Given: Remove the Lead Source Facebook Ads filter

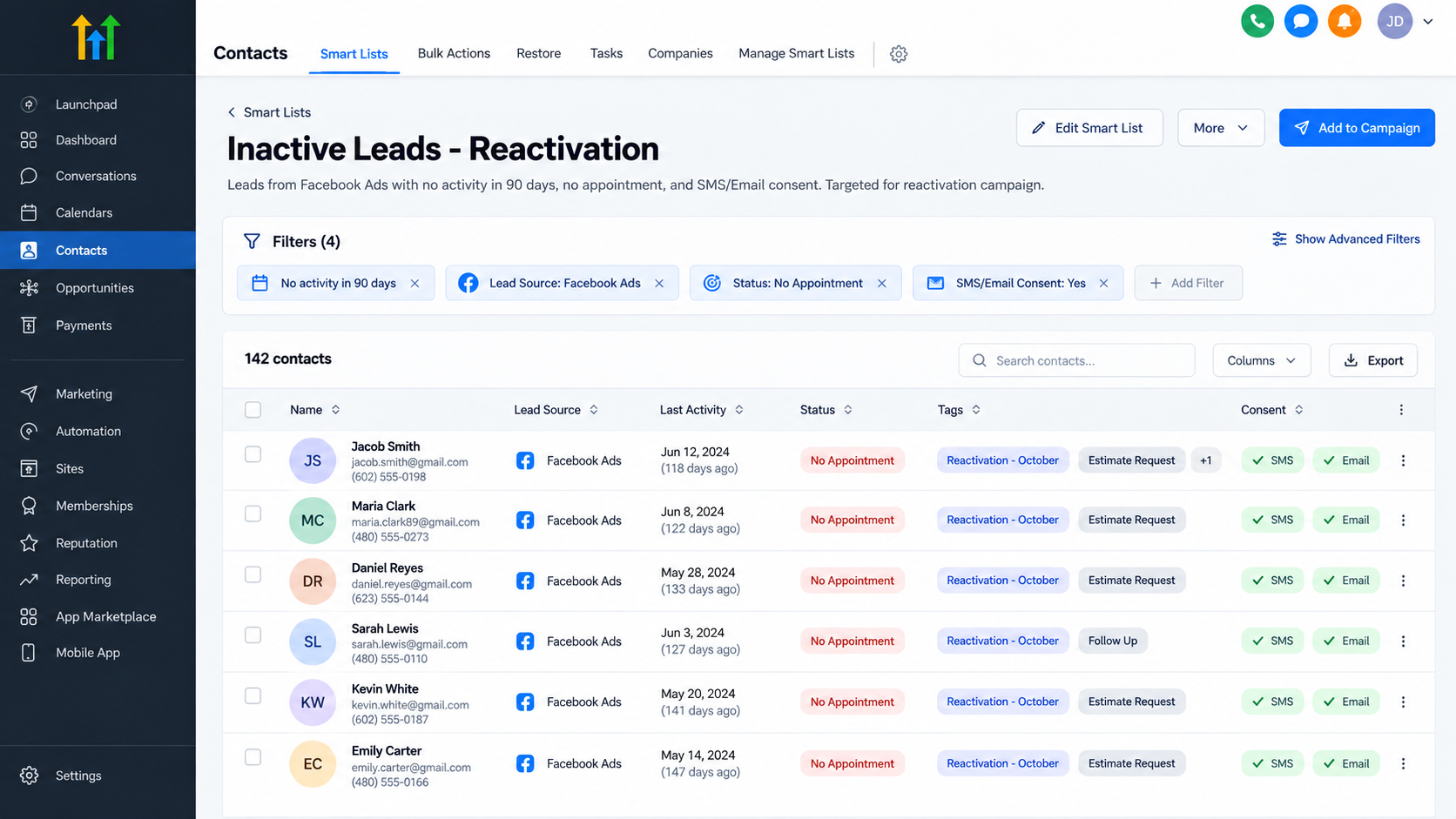Looking at the screenshot, I should point(659,284).
